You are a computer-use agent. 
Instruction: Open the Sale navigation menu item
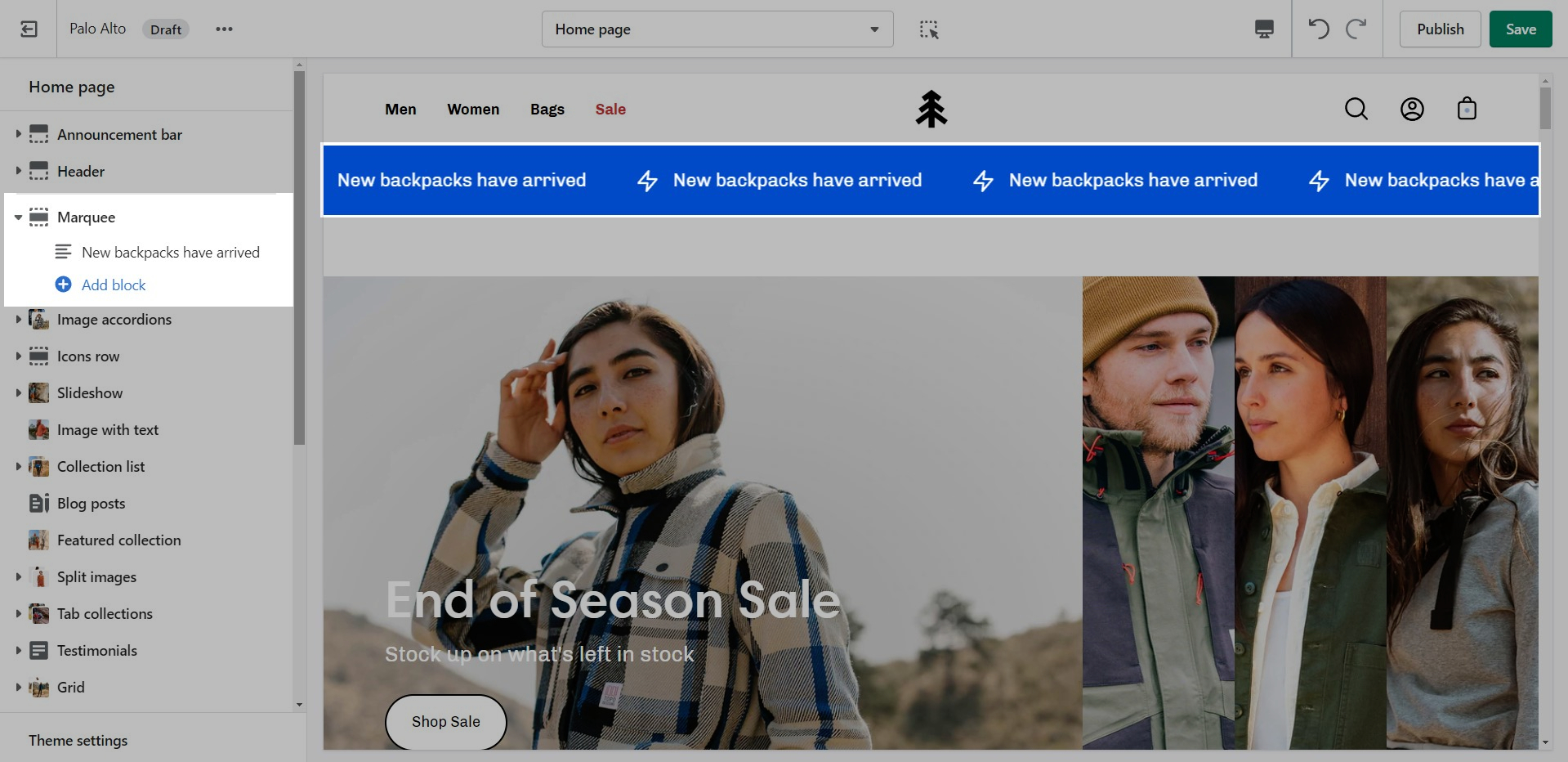point(610,110)
